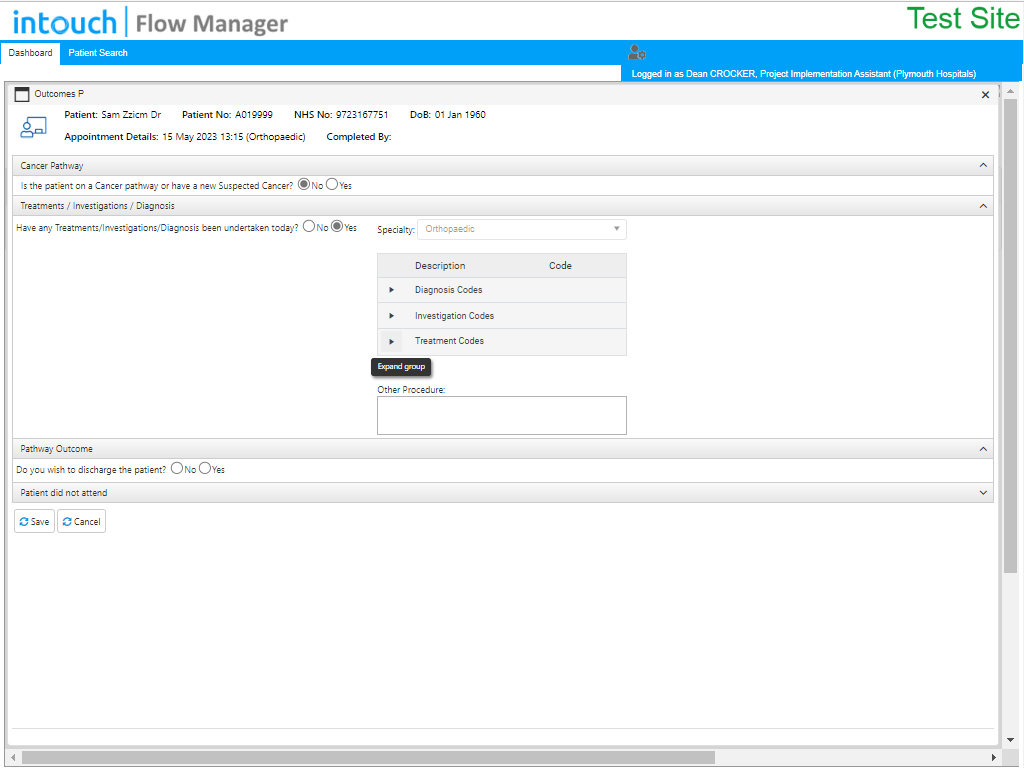This screenshot has width=1024, height=768.
Task: Click the Cancel button
Action: (82, 522)
